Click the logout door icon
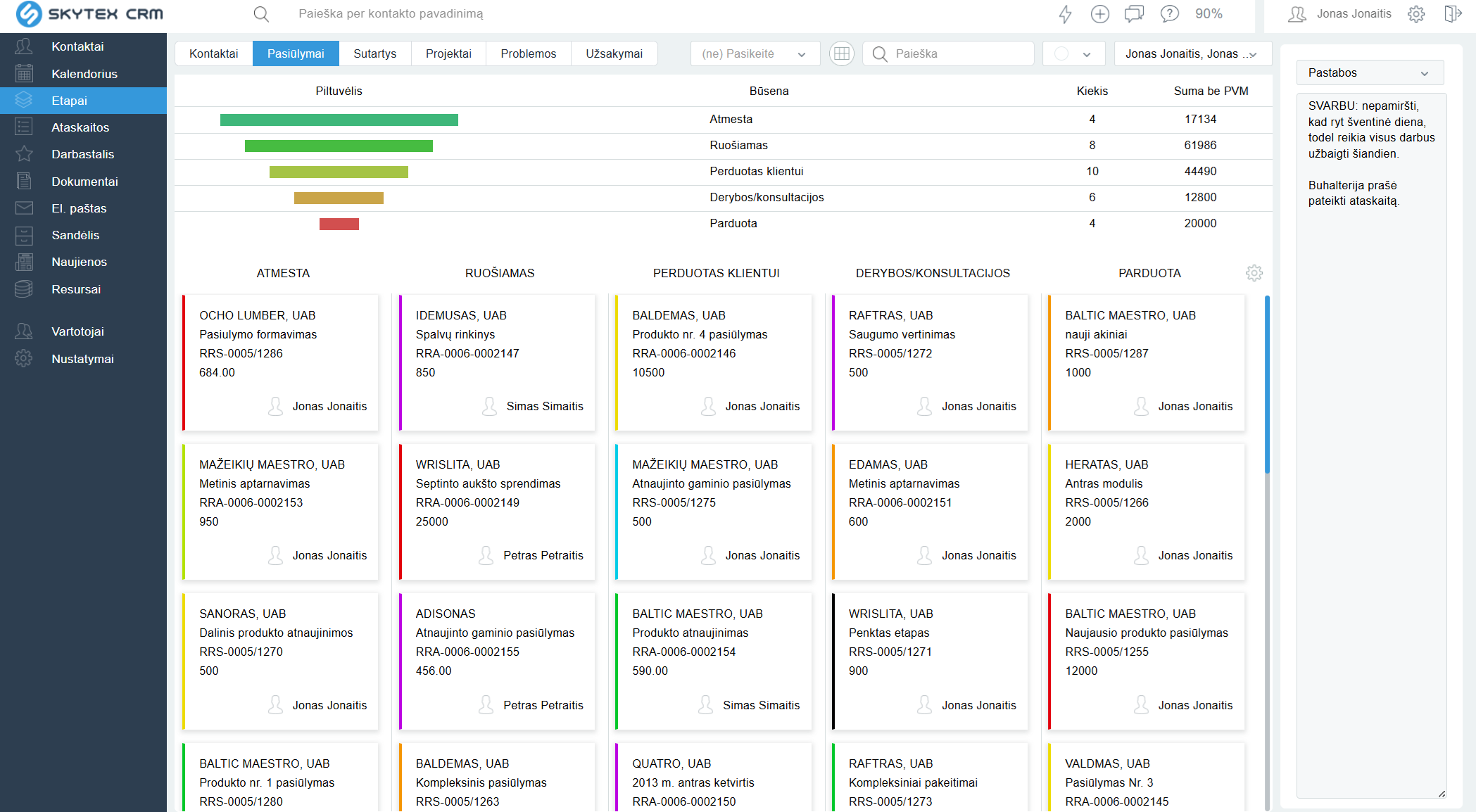The height and width of the screenshot is (812, 1476). pyautogui.click(x=1453, y=14)
